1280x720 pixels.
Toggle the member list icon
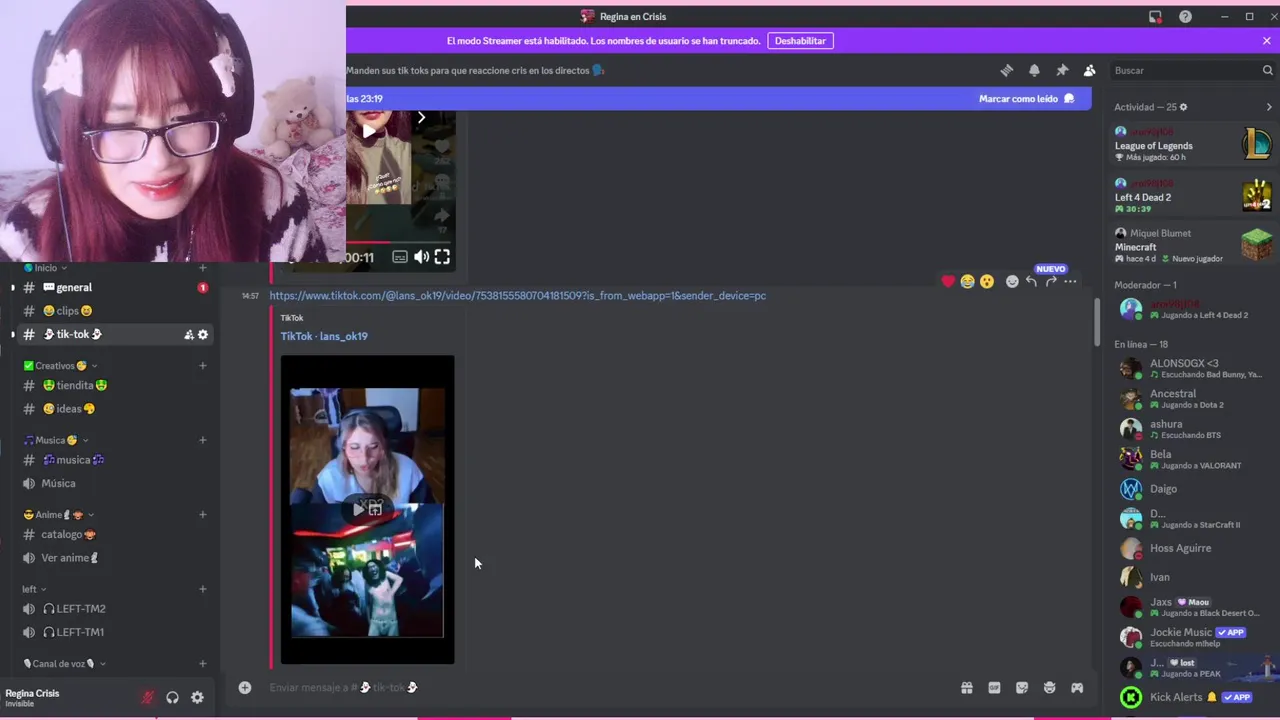(x=1089, y=70)
